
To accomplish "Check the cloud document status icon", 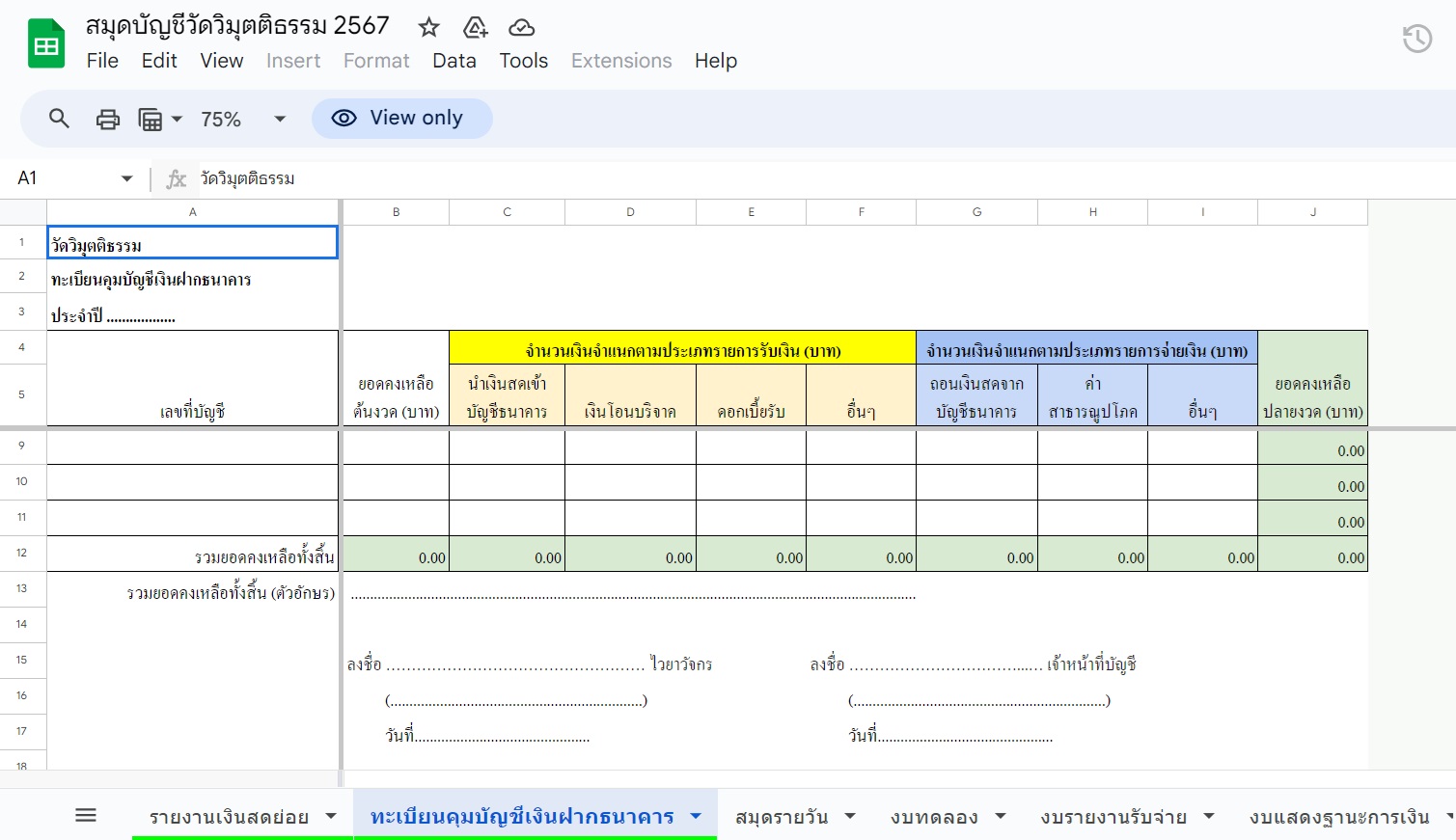I will pyautogui.click(x=521, y=27).
